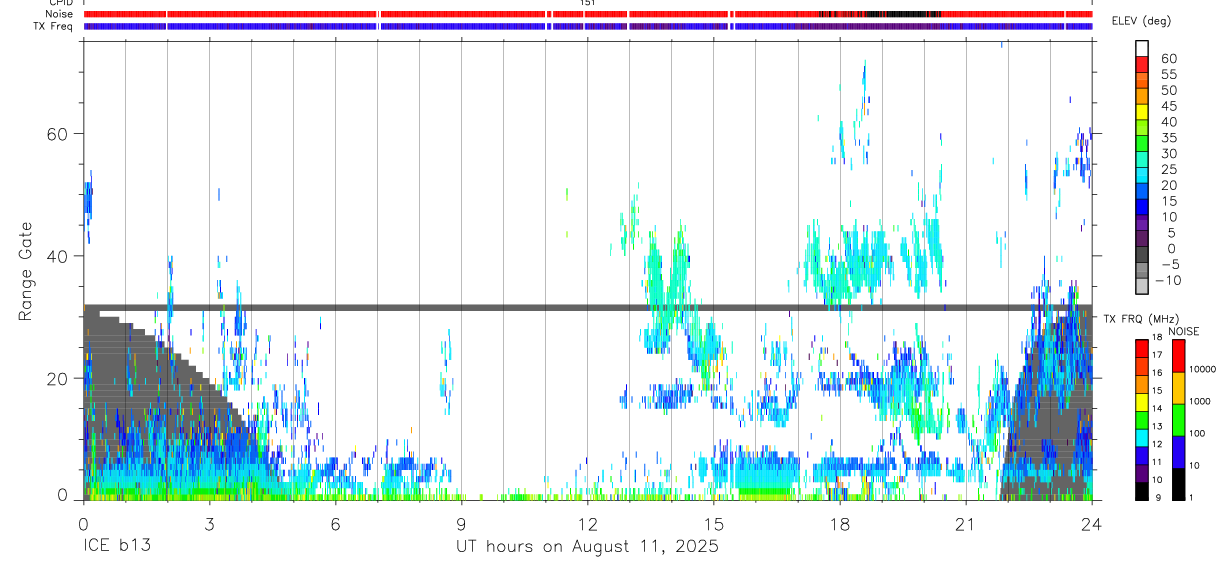1228x567 pixels.
Task: Click x-axis hour label 3
Action: [209, 524]
